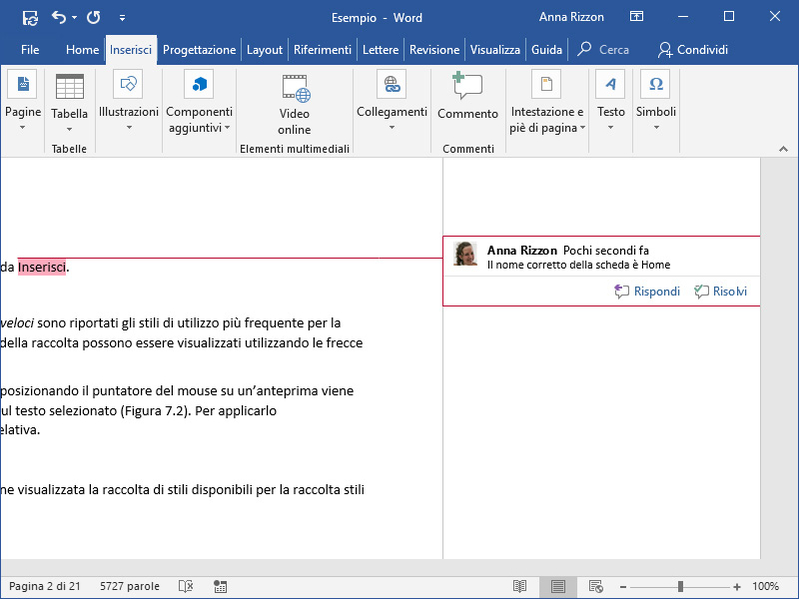799x599 pixels.
Task: Click the highlighted word Inserisci in document
Action: 42,267
